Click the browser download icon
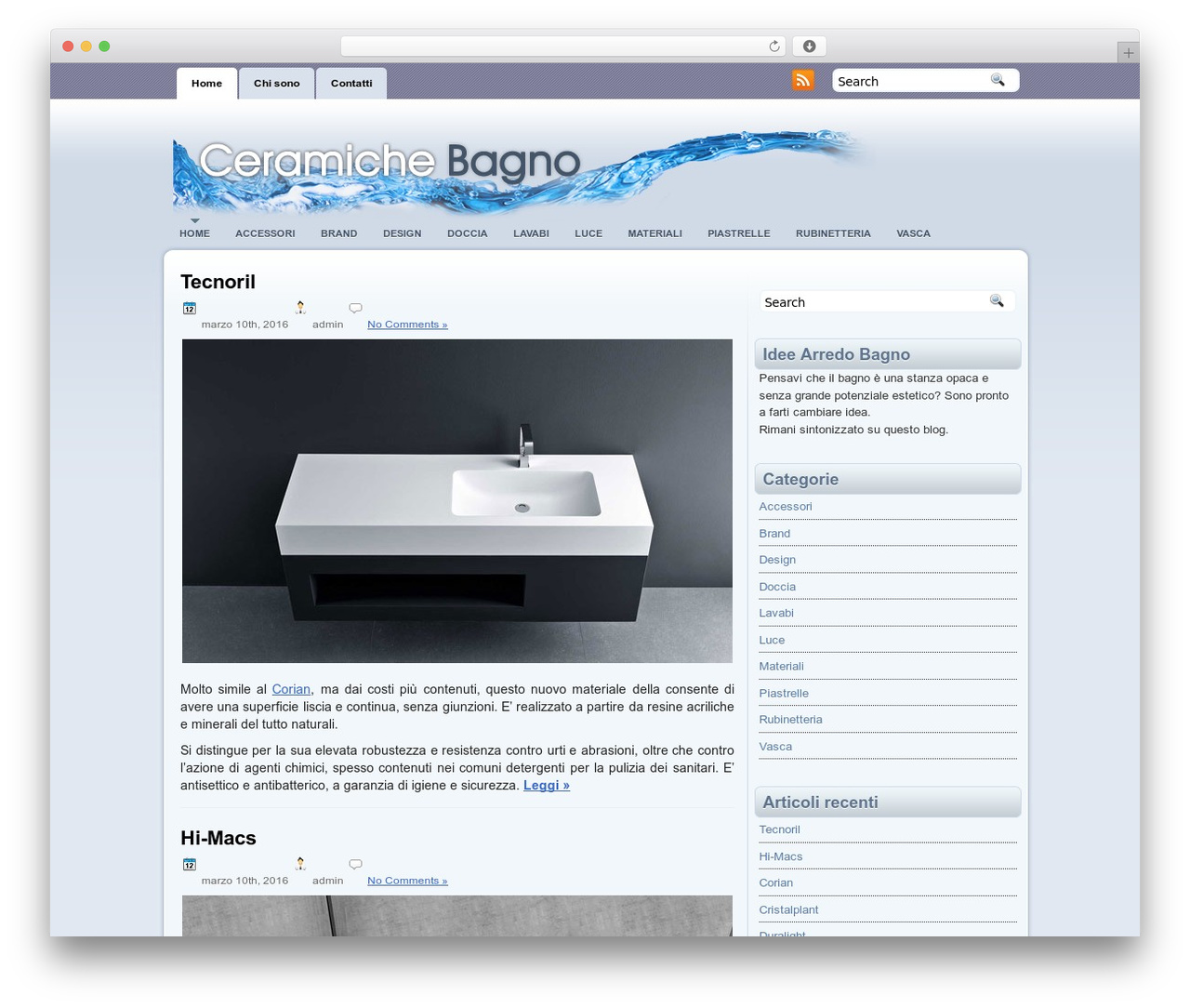Viewport: 1190px width, 1008px height. pos(809,46)
